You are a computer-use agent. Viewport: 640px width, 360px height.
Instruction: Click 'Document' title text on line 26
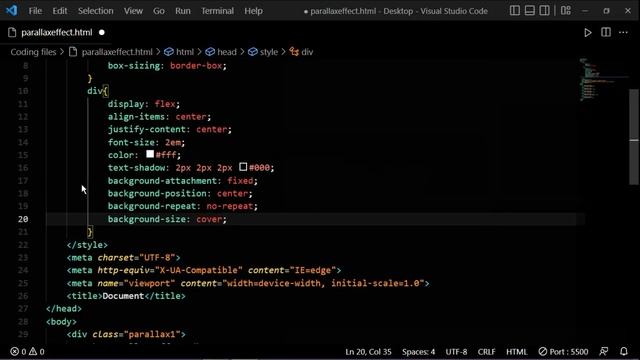coord(123,296)
